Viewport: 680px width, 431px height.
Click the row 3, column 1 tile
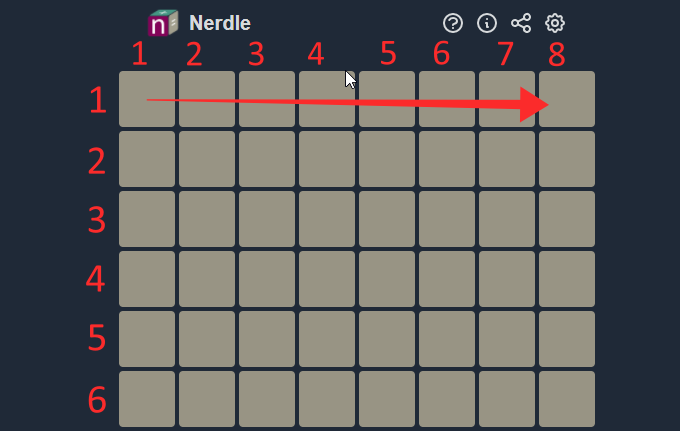tap(147, 219)
